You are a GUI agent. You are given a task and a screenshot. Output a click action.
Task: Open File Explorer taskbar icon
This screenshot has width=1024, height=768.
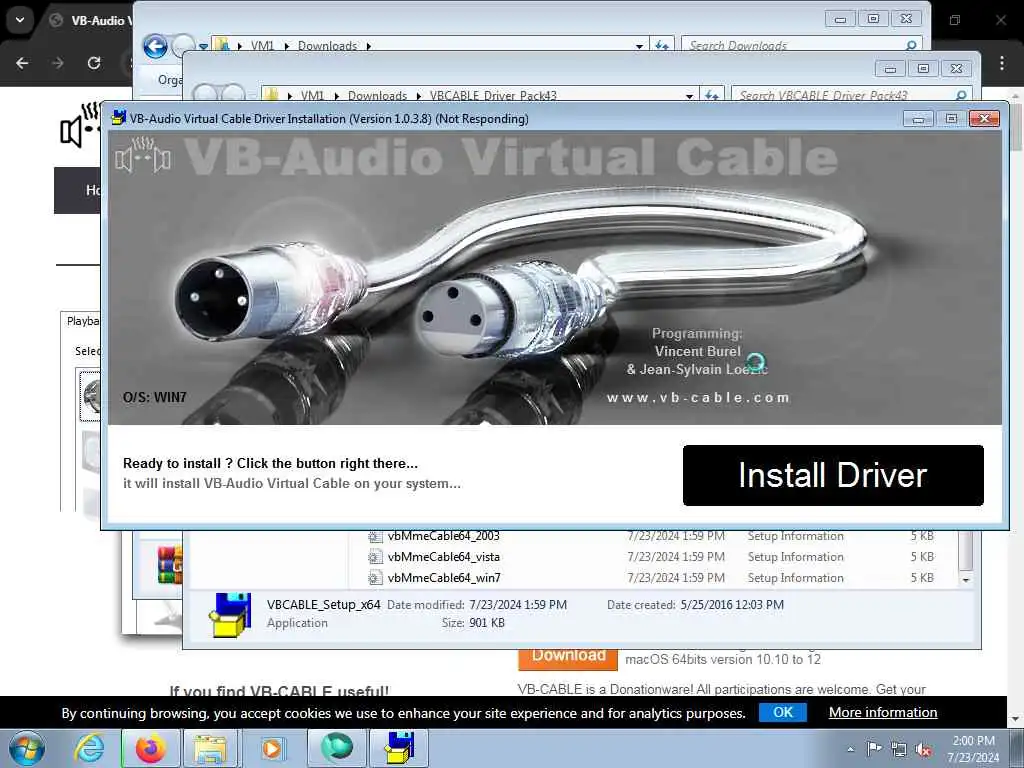210,748
